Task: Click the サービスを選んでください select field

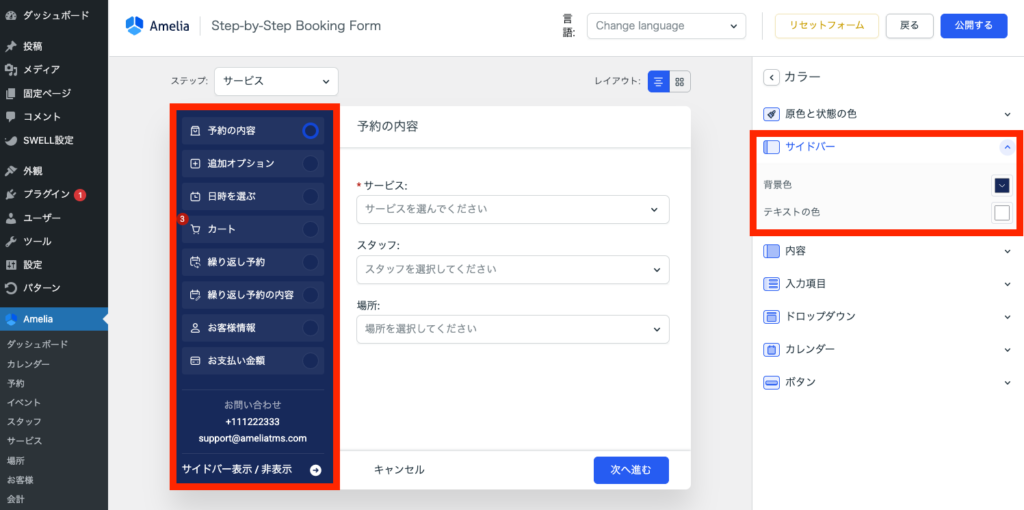Action: 512,209
